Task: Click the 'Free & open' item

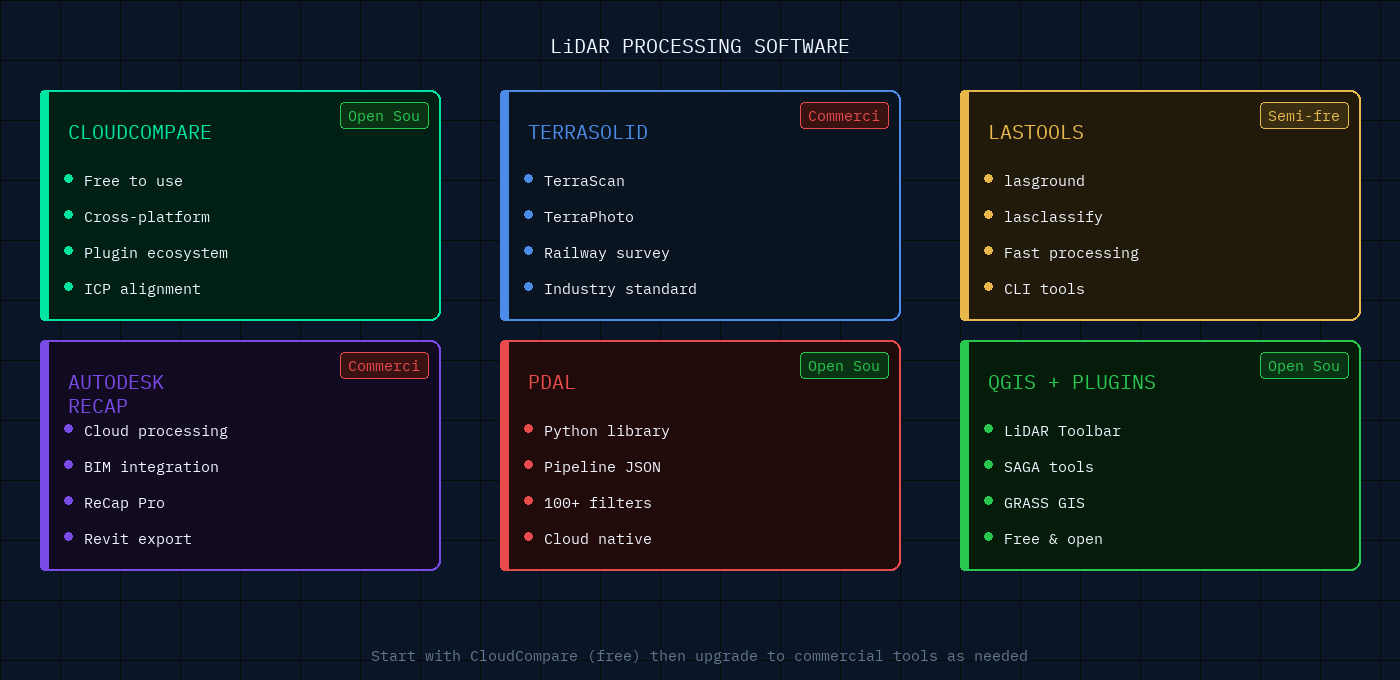Action: [1053, 539]
